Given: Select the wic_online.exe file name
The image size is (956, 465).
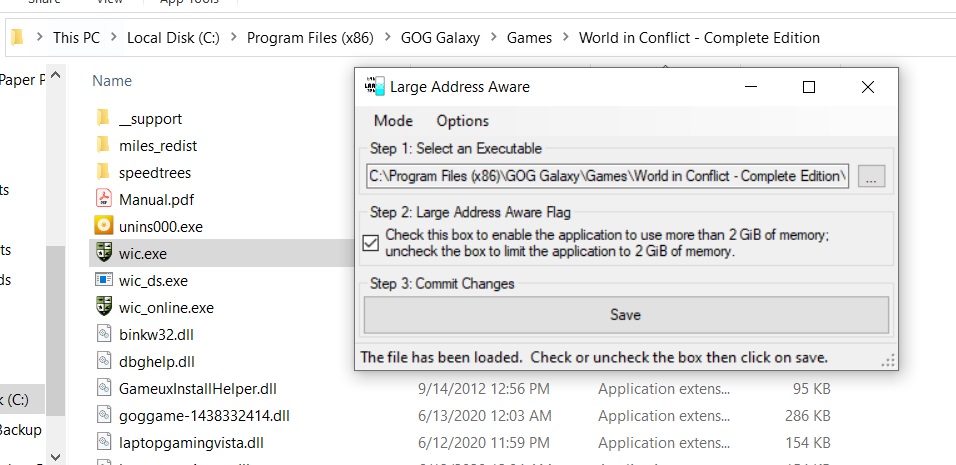Looking at the screenshot, I should (166, 307).
